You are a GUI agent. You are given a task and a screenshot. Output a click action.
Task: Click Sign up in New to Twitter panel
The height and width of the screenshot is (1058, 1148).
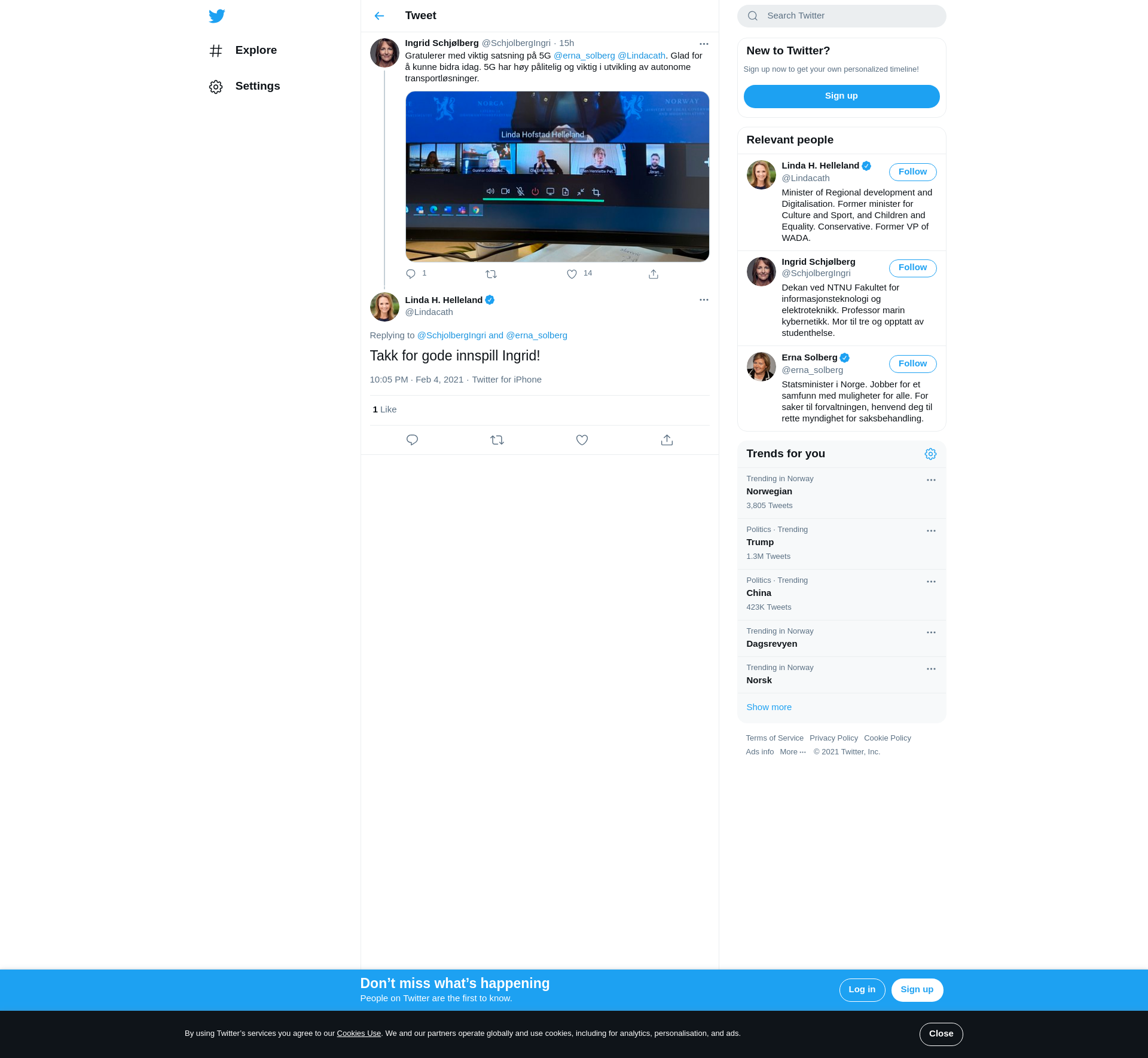(x=841, y=96)
